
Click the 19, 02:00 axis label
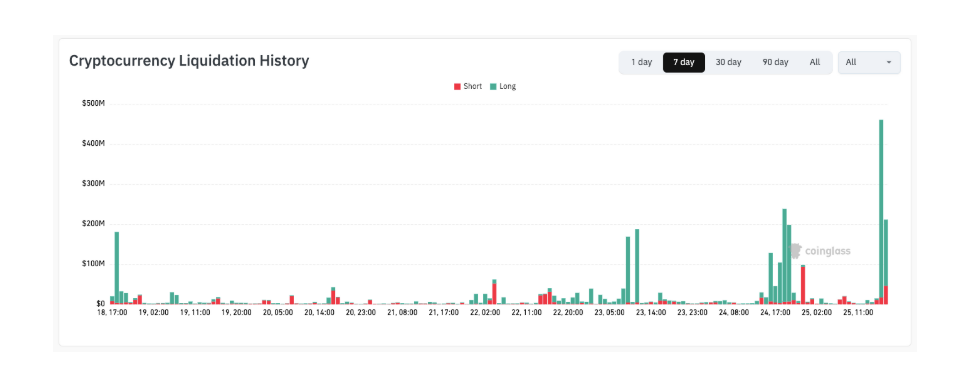154,313
